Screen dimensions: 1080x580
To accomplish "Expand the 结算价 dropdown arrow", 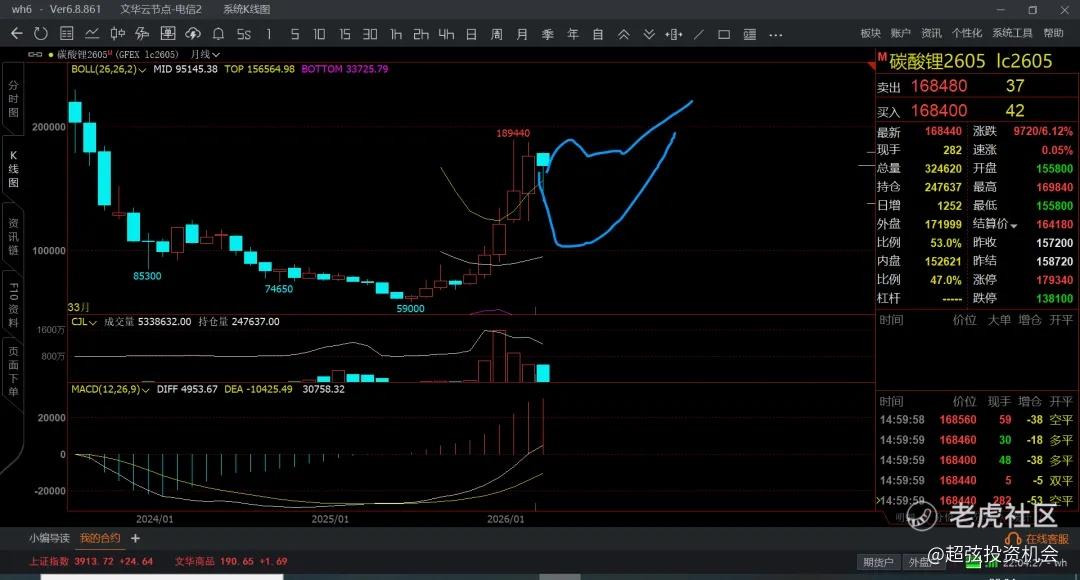I will (1013, 225).
